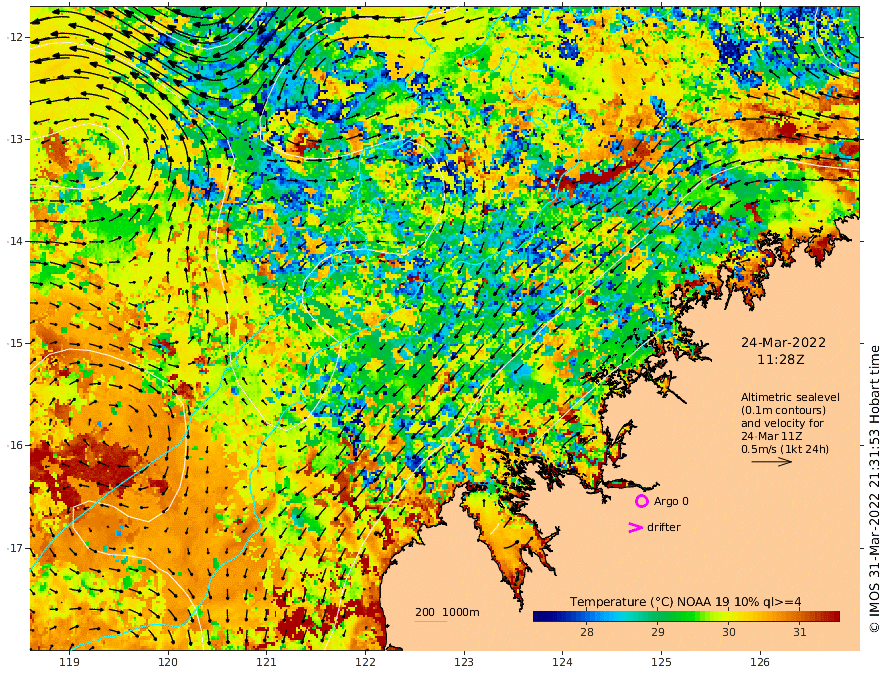
Task: Click longitude label 124 on the bottom axis
Action: pyautogui.click(x=562, y=663)
